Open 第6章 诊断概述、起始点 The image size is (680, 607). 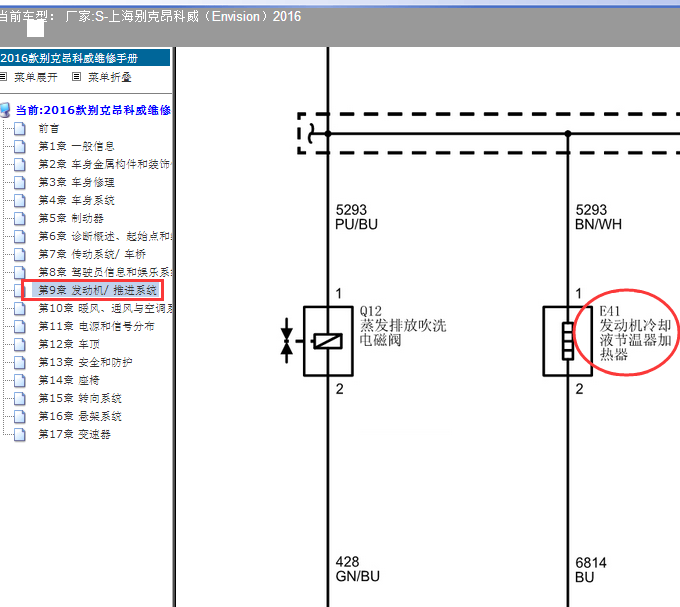click(105, 236)
